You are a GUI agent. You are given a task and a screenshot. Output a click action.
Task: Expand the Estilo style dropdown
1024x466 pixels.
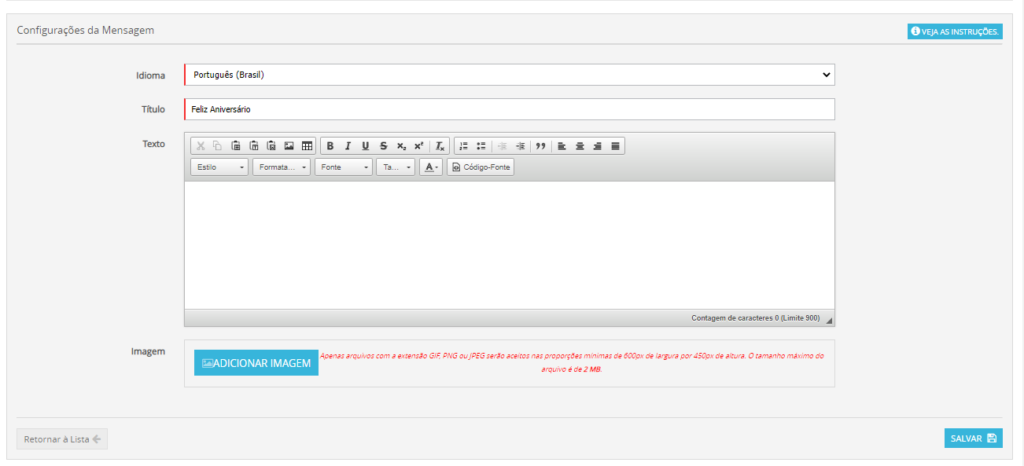coord(220,168)
